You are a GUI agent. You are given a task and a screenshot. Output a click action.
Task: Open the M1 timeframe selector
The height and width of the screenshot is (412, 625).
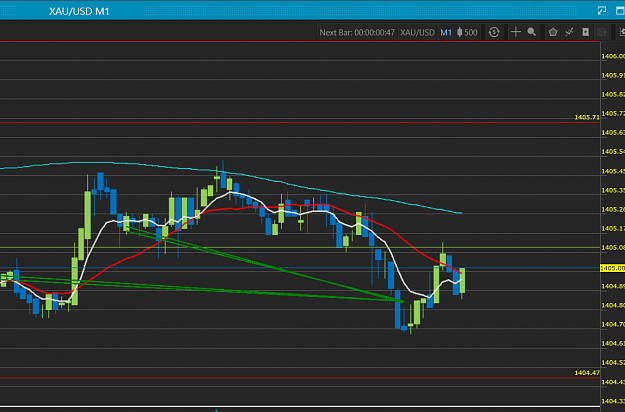[446, 32]
